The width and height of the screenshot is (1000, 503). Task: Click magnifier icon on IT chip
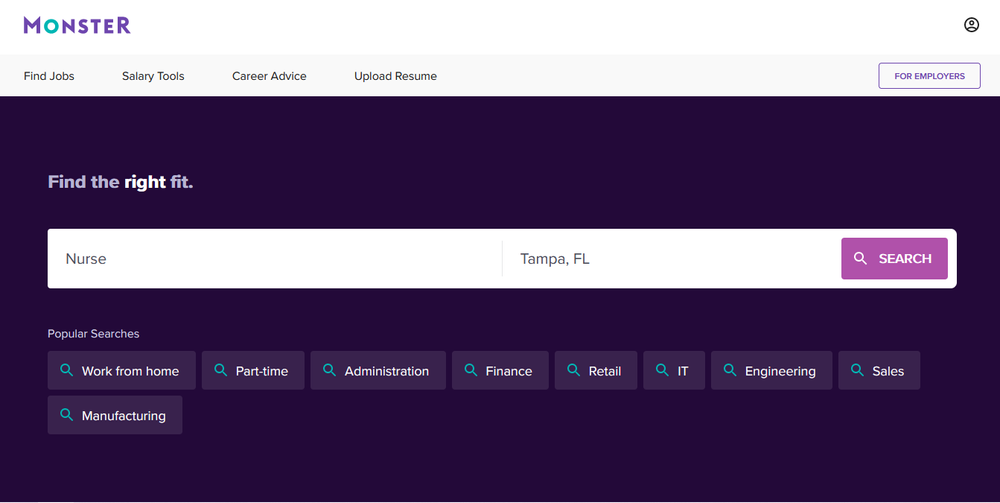click(662, 370)
